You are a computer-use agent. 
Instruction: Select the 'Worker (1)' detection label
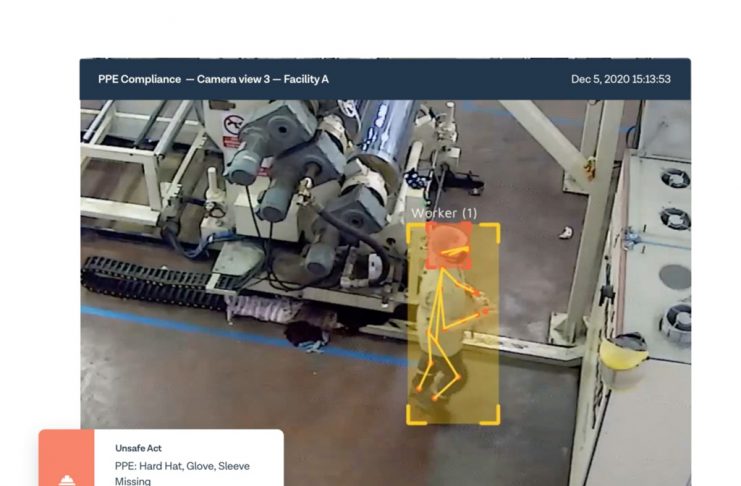coord(444,213)
